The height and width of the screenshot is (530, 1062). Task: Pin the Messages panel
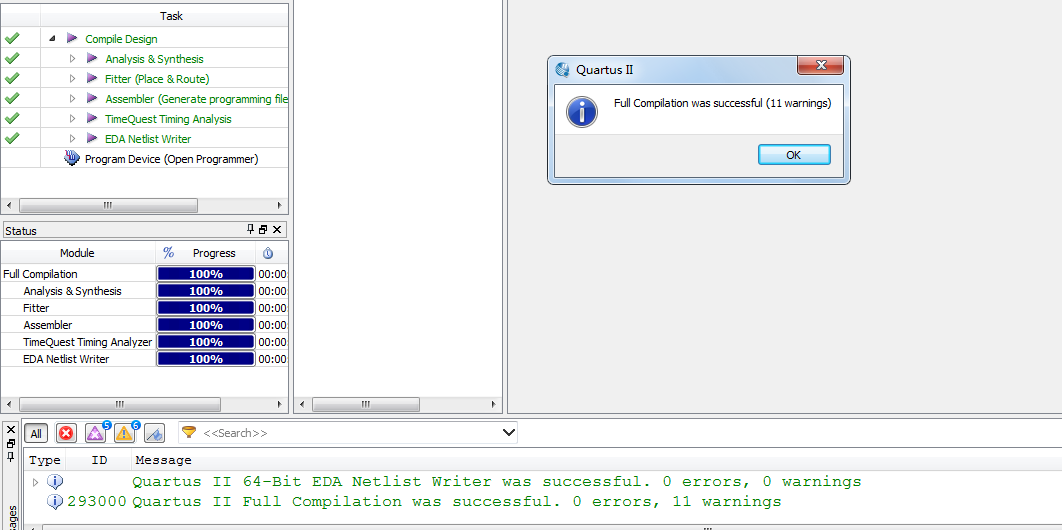tap(11, 456)
